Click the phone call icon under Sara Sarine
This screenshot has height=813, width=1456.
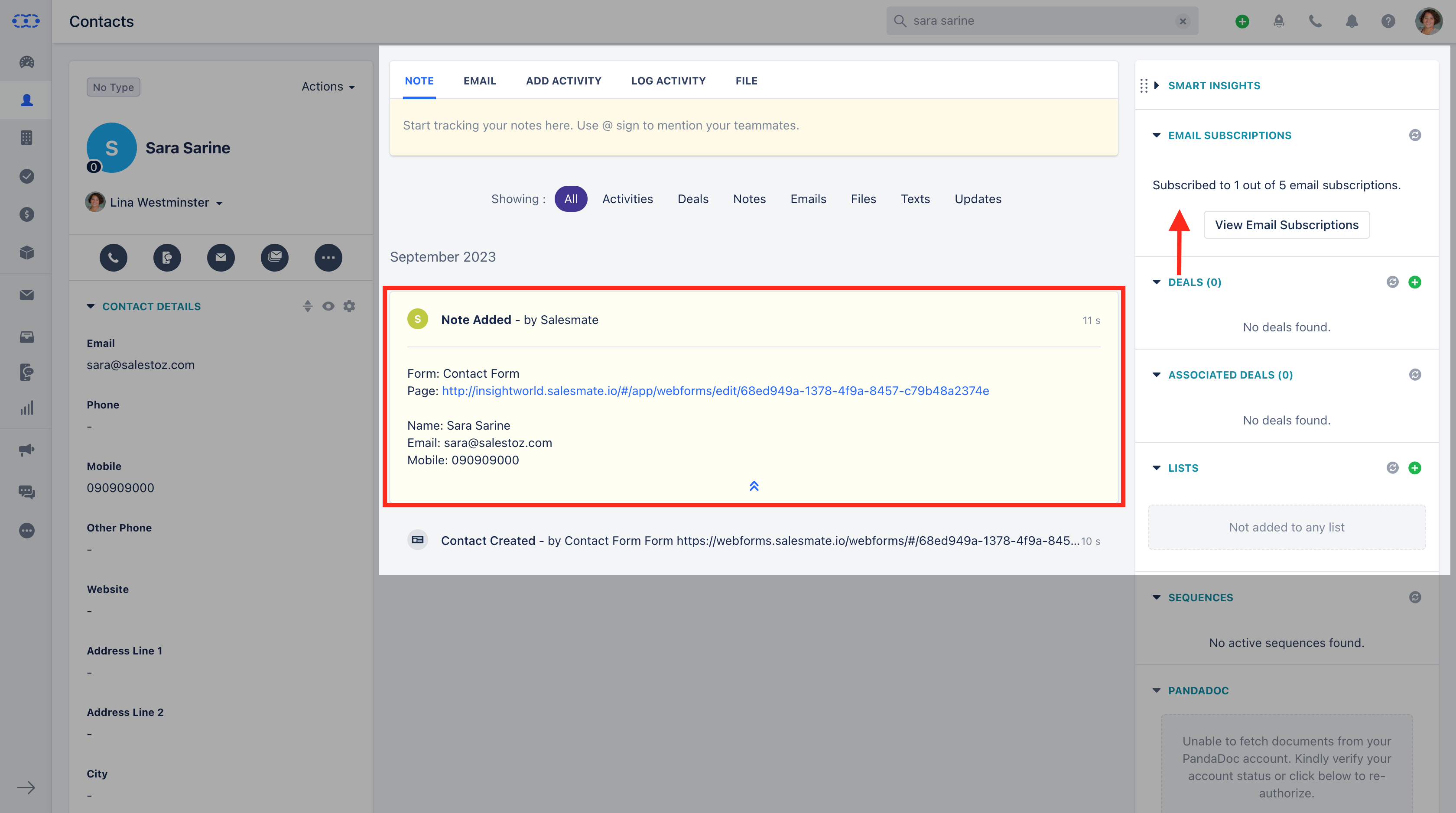113,258
